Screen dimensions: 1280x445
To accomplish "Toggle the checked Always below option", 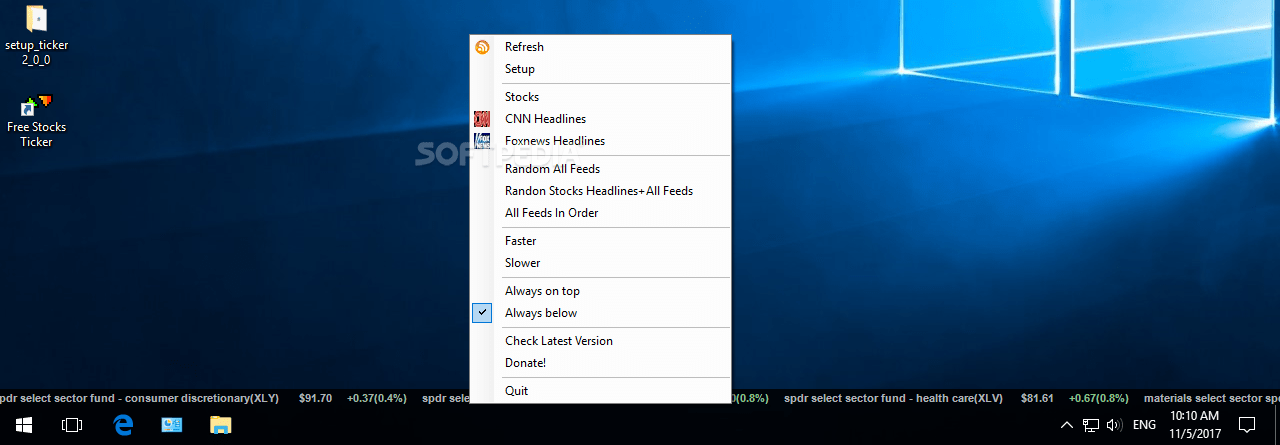I will (600, 313).
